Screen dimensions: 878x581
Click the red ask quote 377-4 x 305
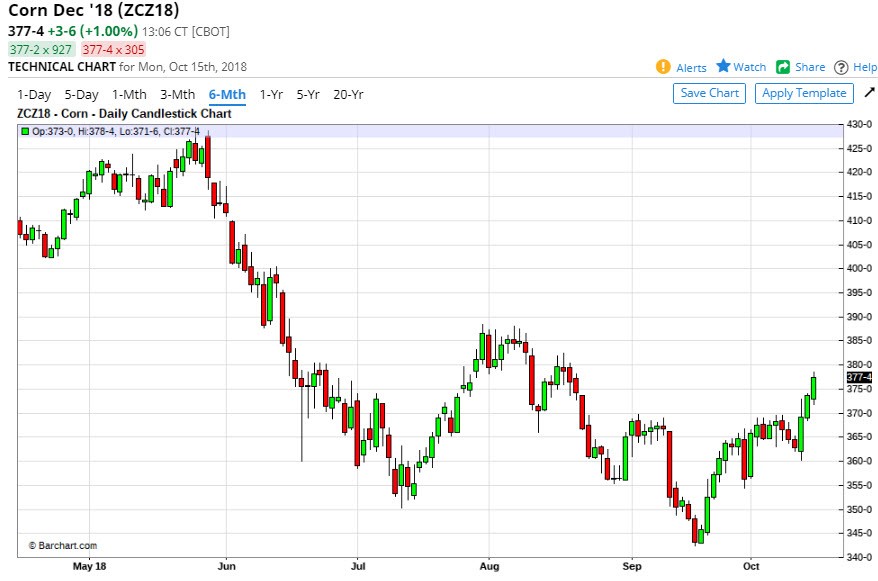coord(114,49)
